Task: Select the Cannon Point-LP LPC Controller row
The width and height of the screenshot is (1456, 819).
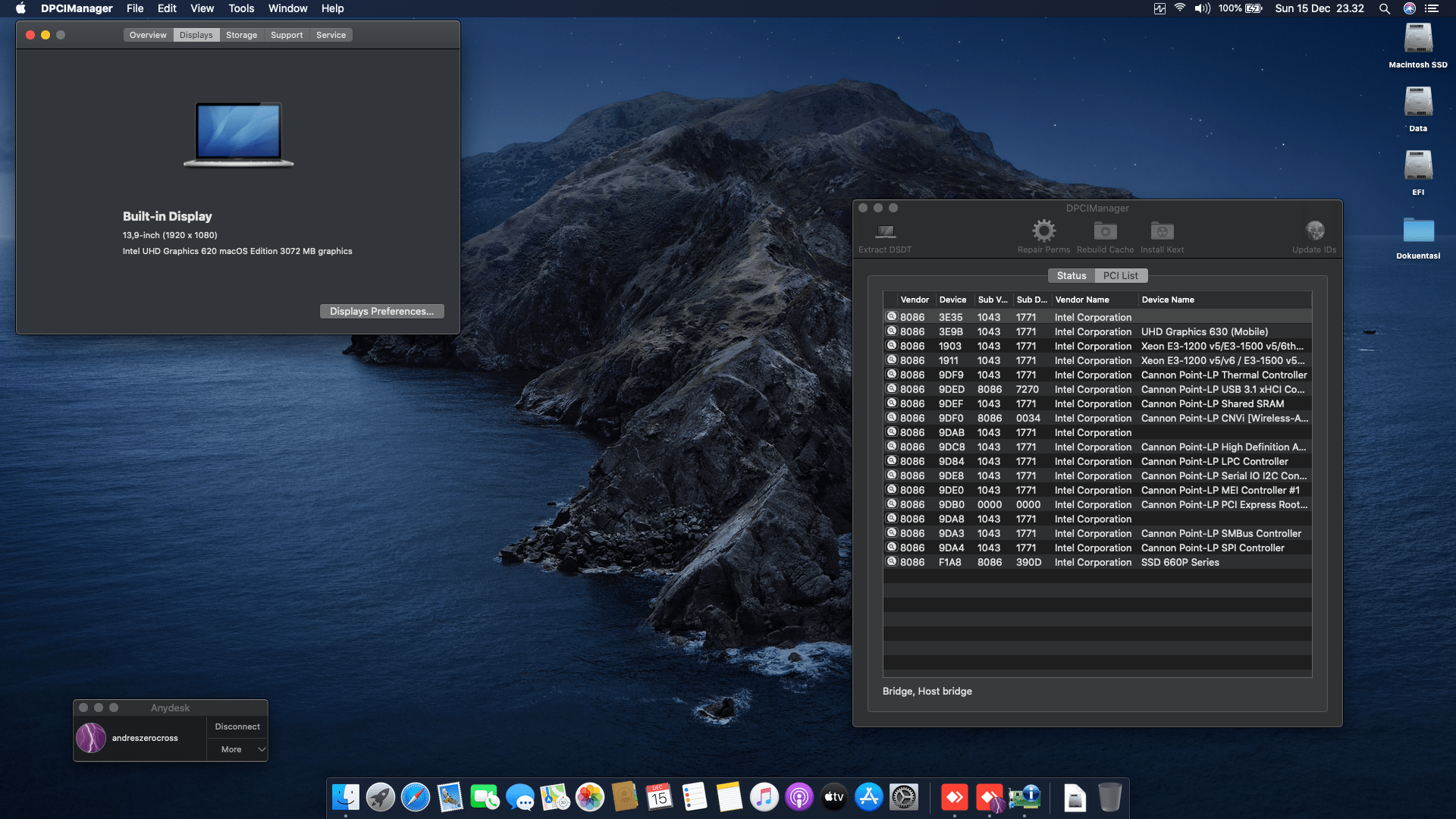Action: 1097,461
